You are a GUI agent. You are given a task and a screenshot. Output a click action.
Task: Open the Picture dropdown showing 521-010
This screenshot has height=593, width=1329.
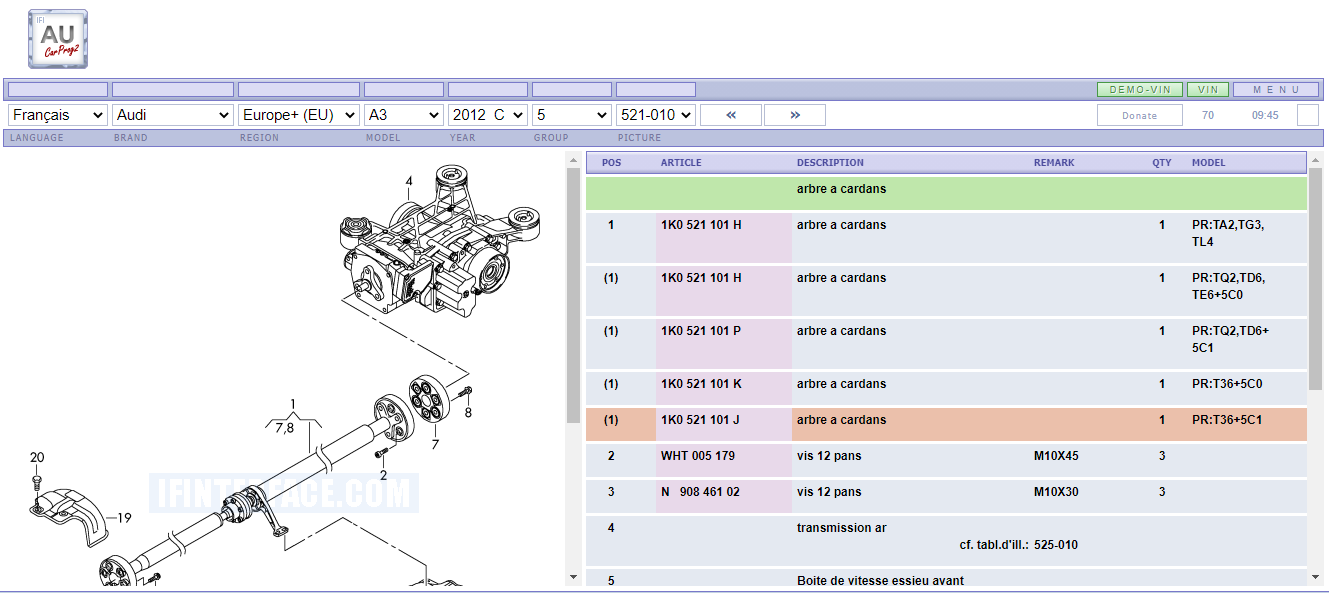(x=655, y=115)
